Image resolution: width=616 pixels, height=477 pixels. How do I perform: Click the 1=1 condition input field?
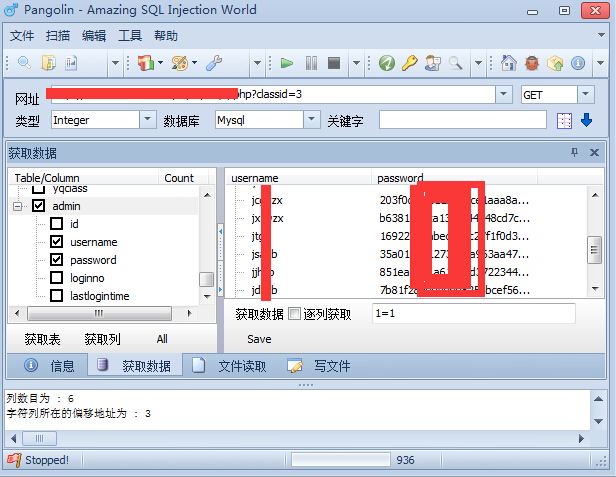474,314
